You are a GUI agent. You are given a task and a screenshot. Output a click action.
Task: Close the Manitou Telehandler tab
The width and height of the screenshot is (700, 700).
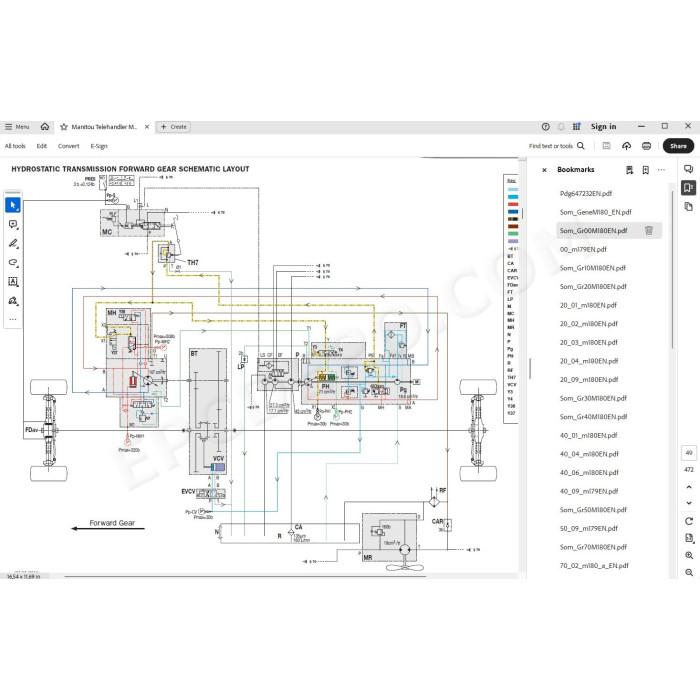pos(147,127)
